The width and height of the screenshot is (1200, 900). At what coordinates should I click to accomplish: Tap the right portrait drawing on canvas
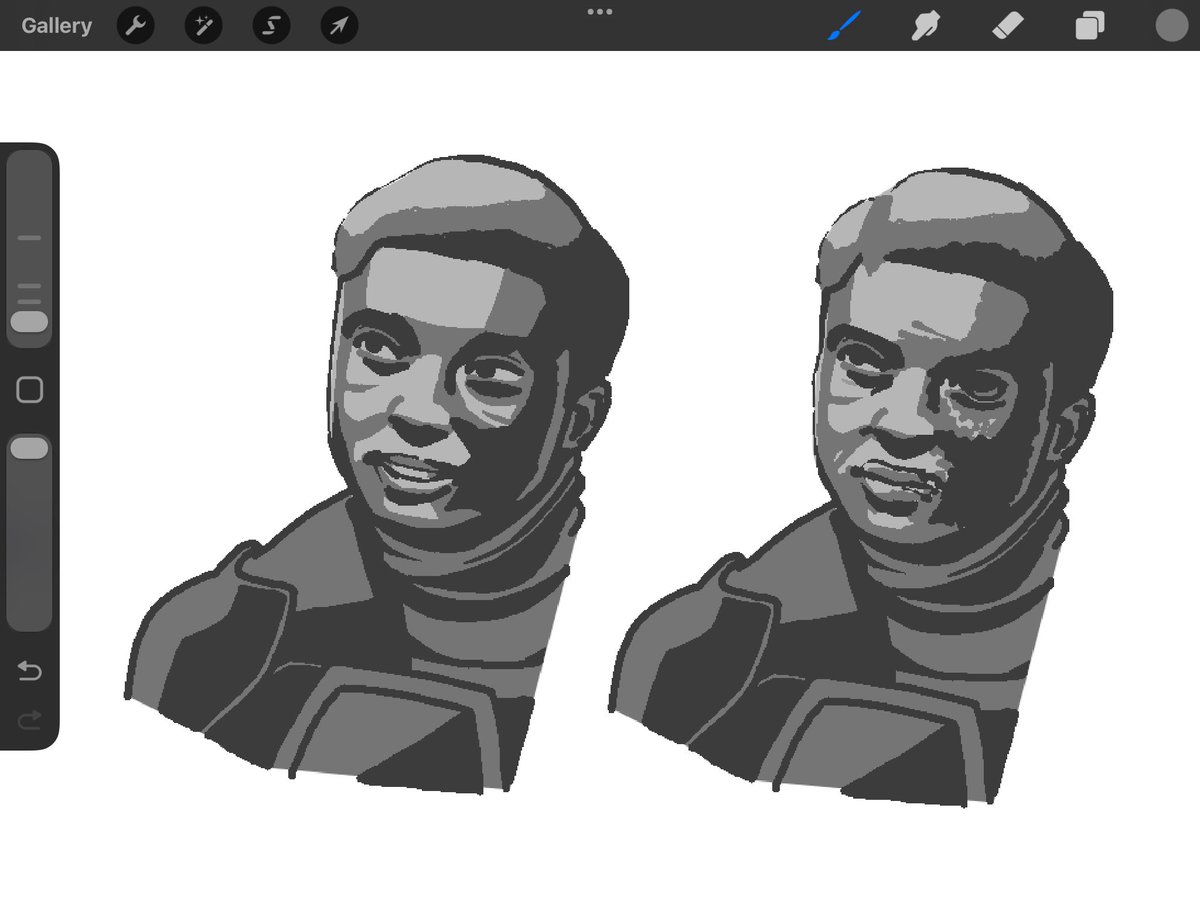(x=862, y=486)
